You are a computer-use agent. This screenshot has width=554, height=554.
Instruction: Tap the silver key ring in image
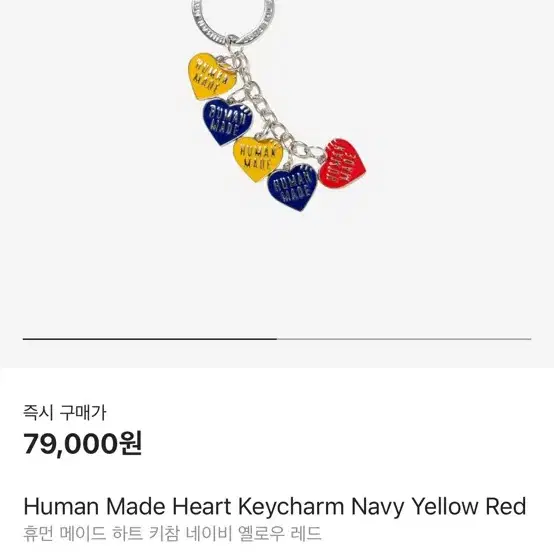click(x=233, y=23)
